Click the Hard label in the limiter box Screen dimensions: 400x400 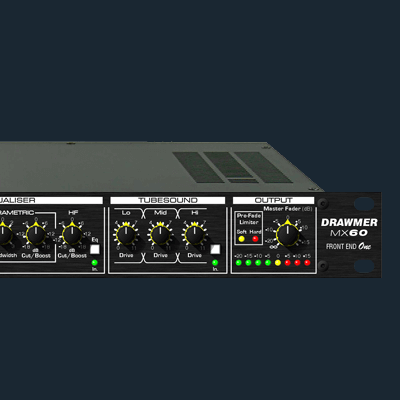(255, 232)
